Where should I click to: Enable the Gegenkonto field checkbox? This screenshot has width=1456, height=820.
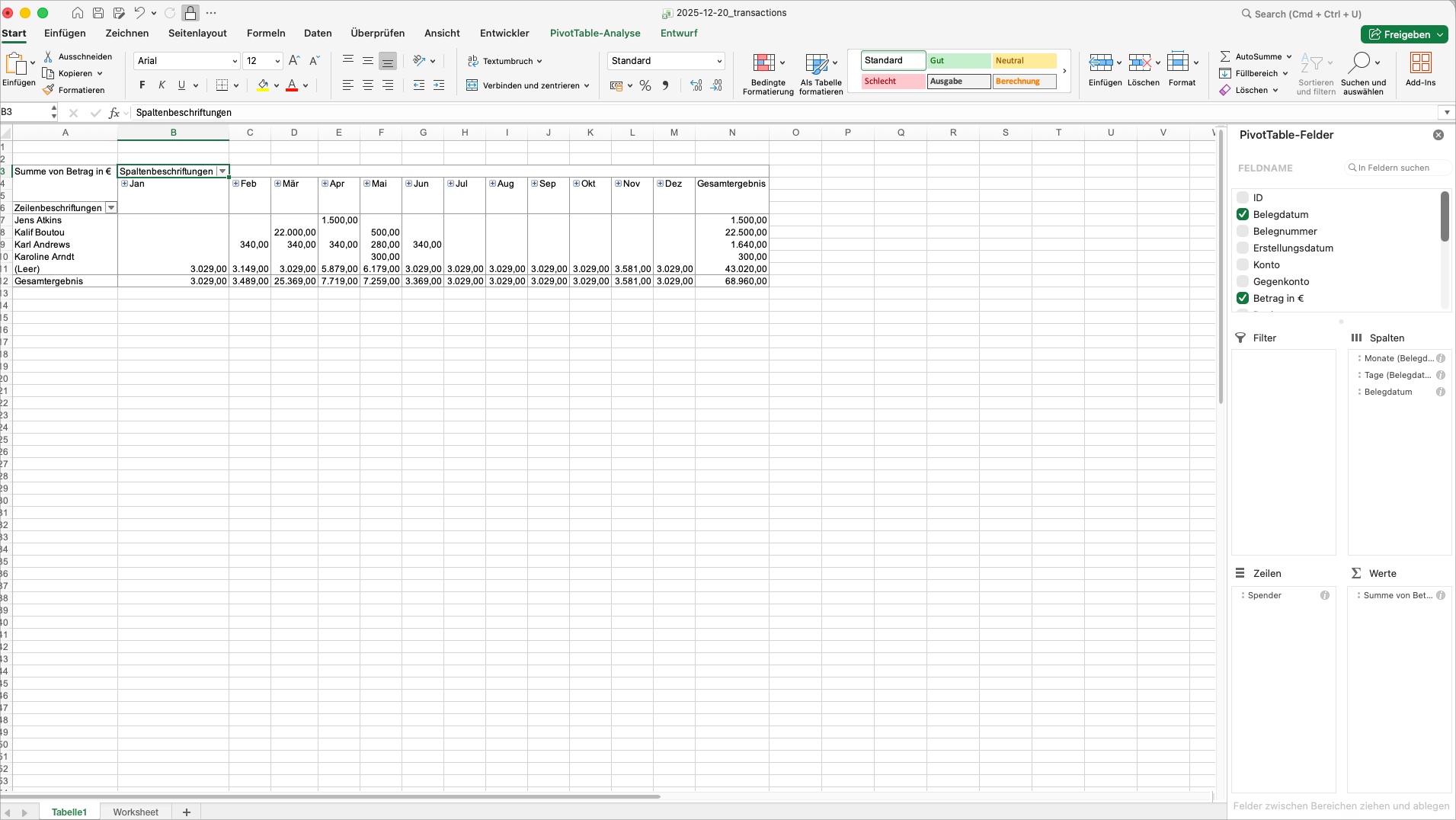pyautogui.click(x=1243, y=281)
